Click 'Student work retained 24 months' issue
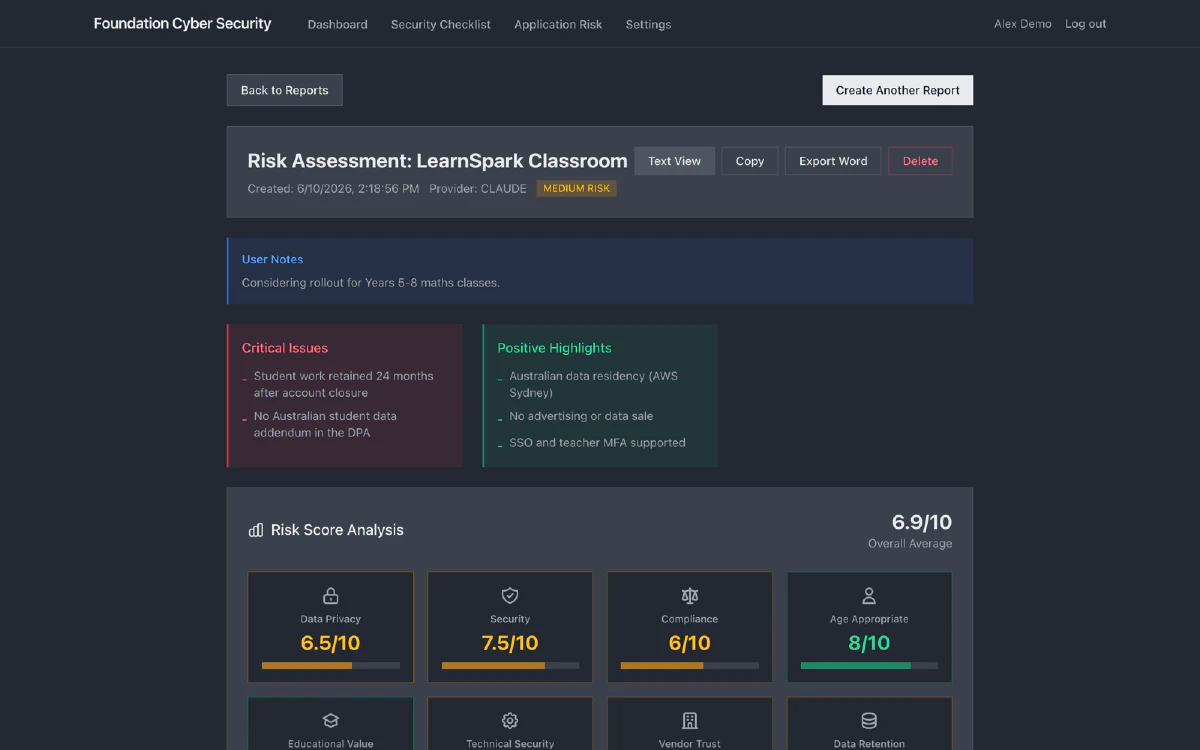The width and height of the screenshot is (1200, 750). pyautogui.click(x=344, y=384)
